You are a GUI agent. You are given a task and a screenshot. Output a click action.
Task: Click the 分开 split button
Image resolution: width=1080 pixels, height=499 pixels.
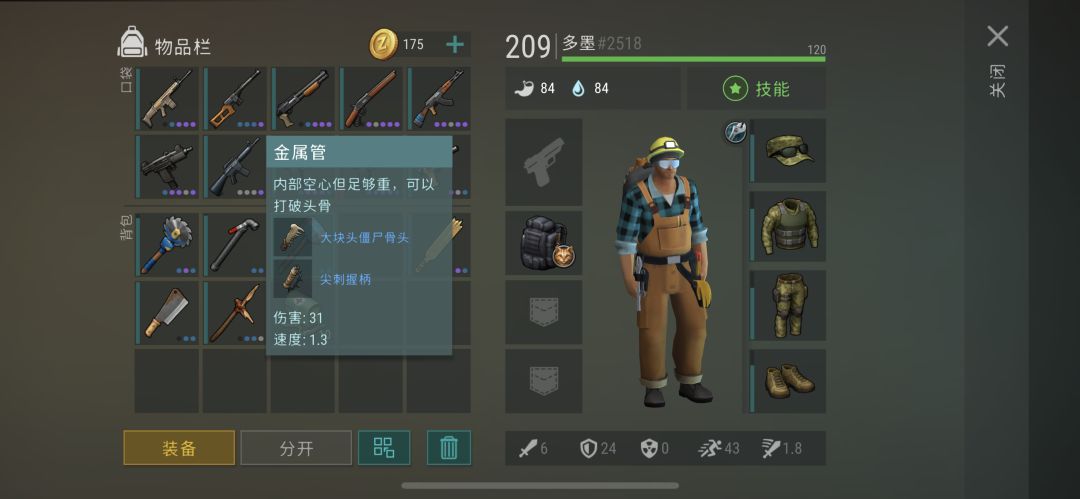[x=296, y=448]
